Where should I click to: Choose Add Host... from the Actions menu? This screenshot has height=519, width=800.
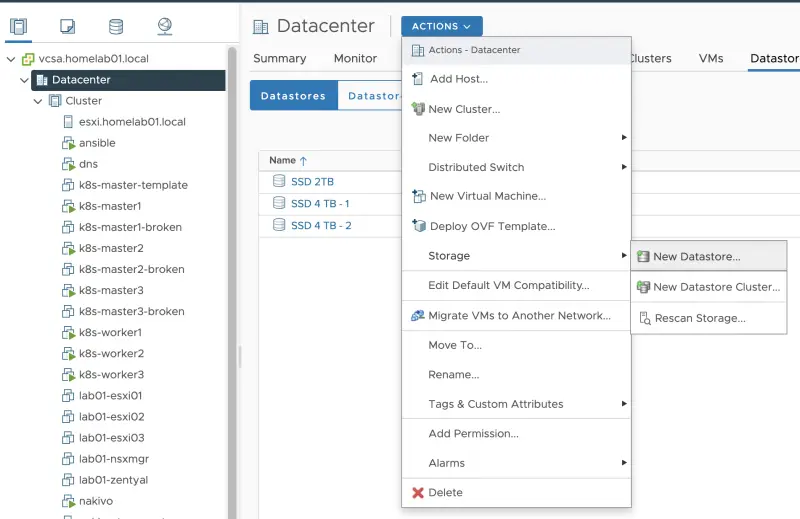[x=516, y=79]
